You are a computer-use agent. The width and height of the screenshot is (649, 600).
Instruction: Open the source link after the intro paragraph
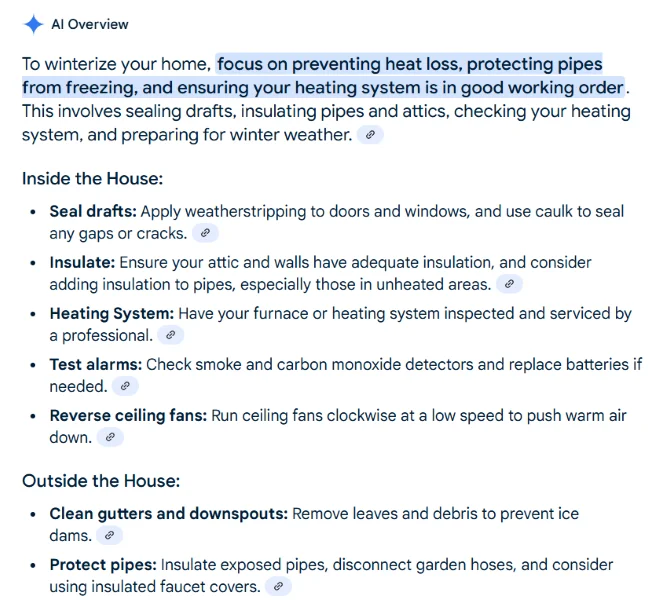(370, 134)
